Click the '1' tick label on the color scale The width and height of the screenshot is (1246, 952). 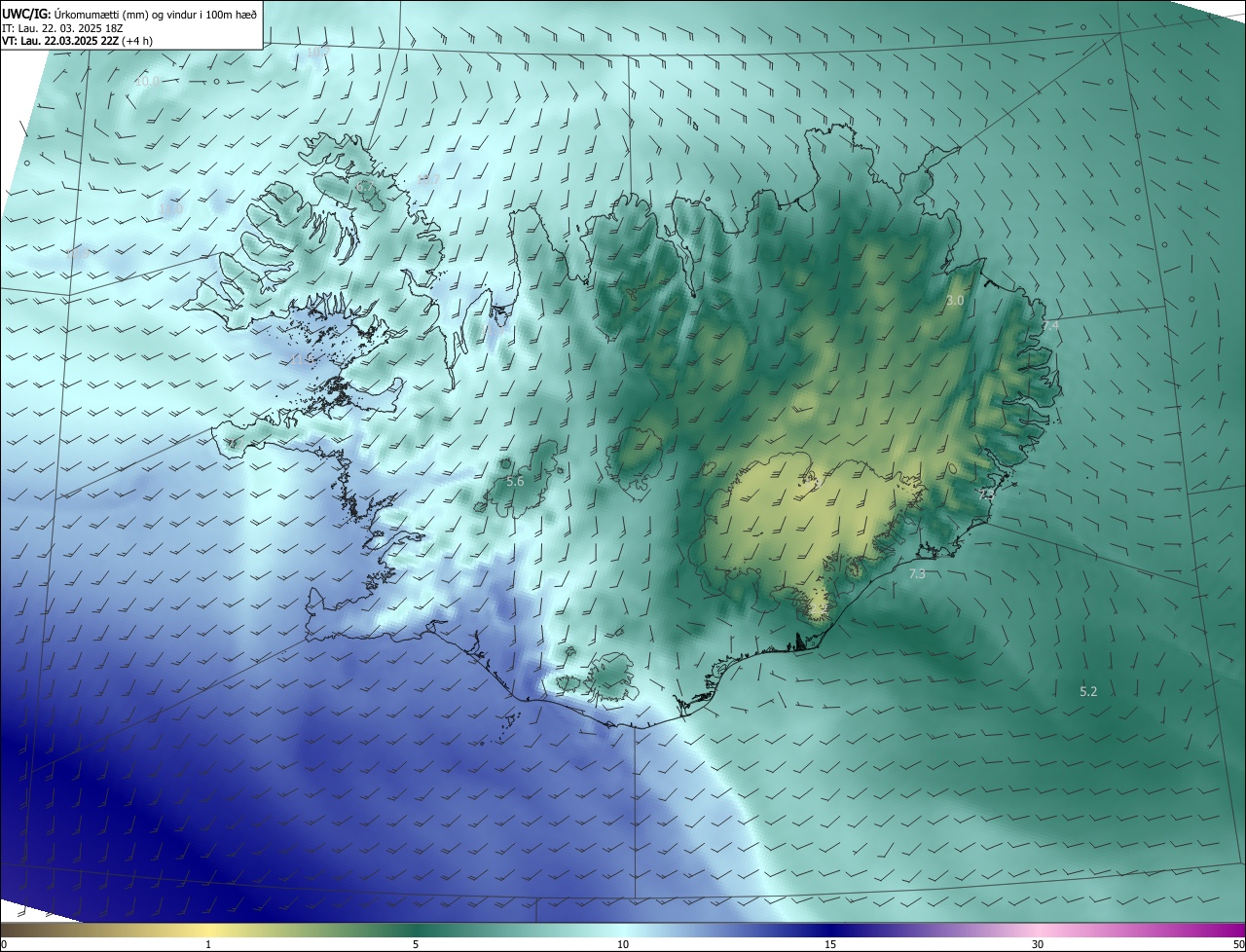click(x=208, y=944)
